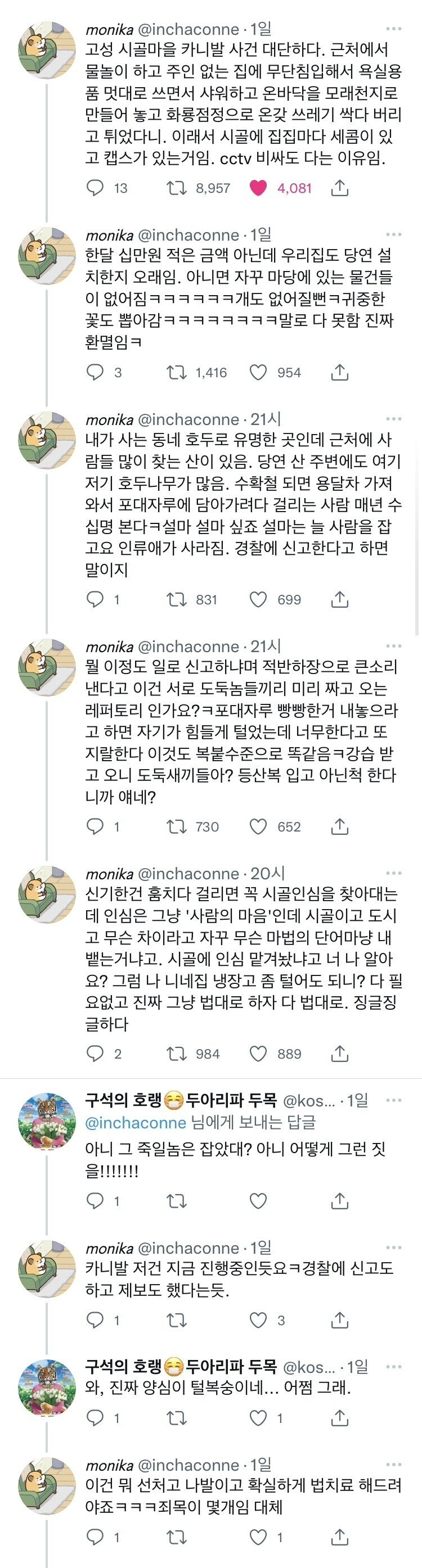
Task: Retweet the tweet with 984 retweets
Action: click(x=177, y=1054)
